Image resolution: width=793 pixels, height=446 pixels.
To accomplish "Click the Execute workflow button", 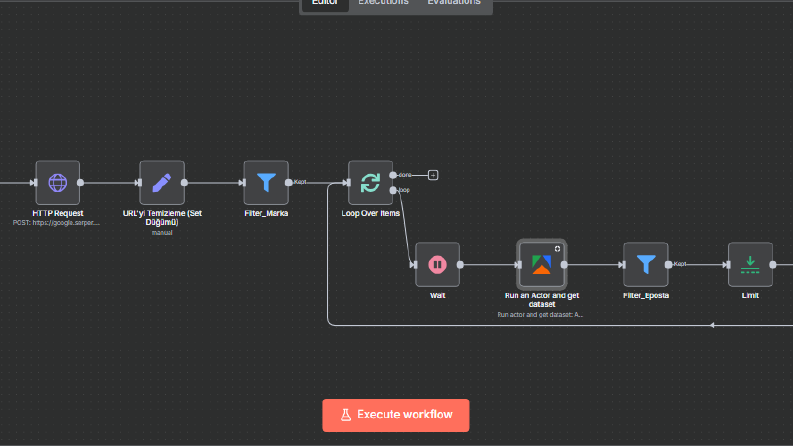I will pos(395,415).
